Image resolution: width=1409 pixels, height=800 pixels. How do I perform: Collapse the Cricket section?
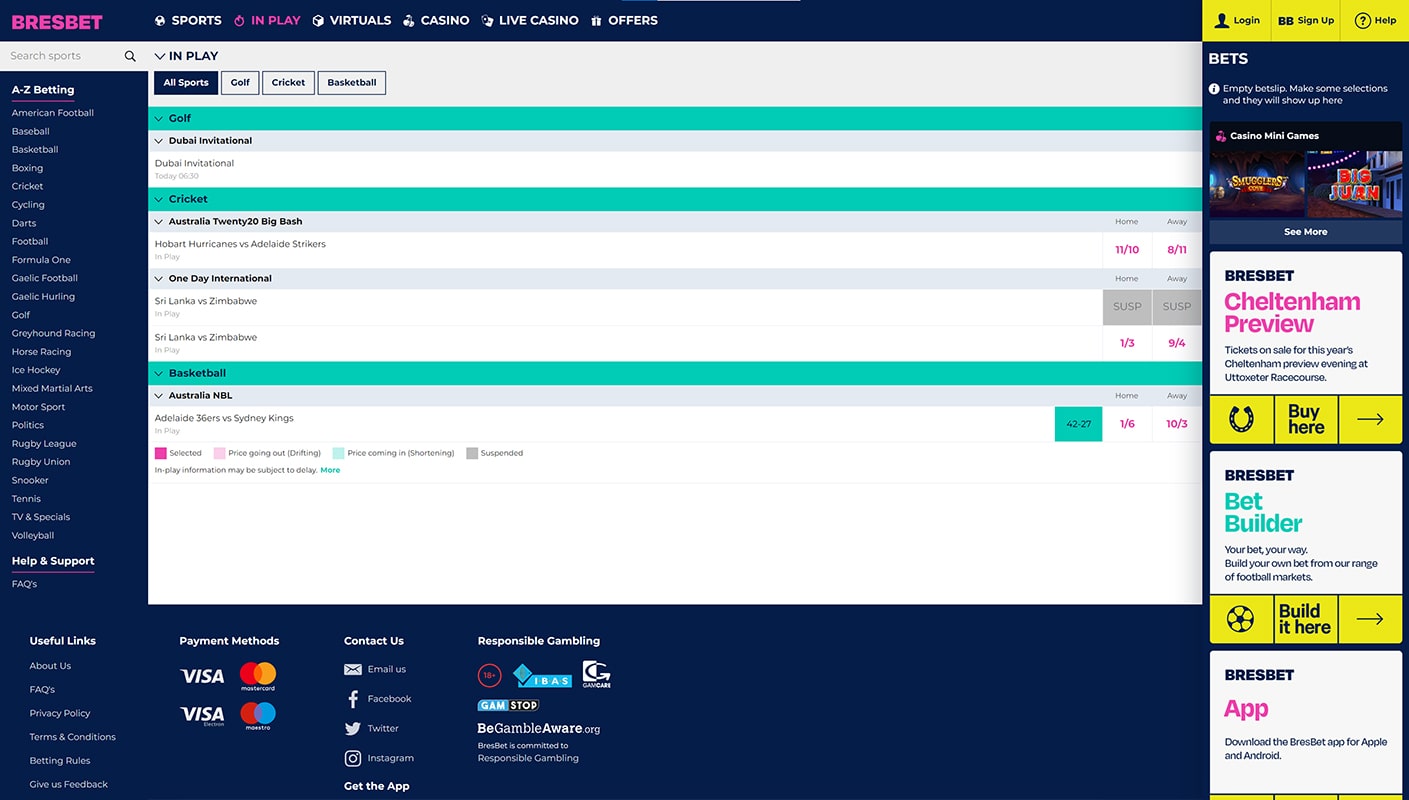(159, 199)
